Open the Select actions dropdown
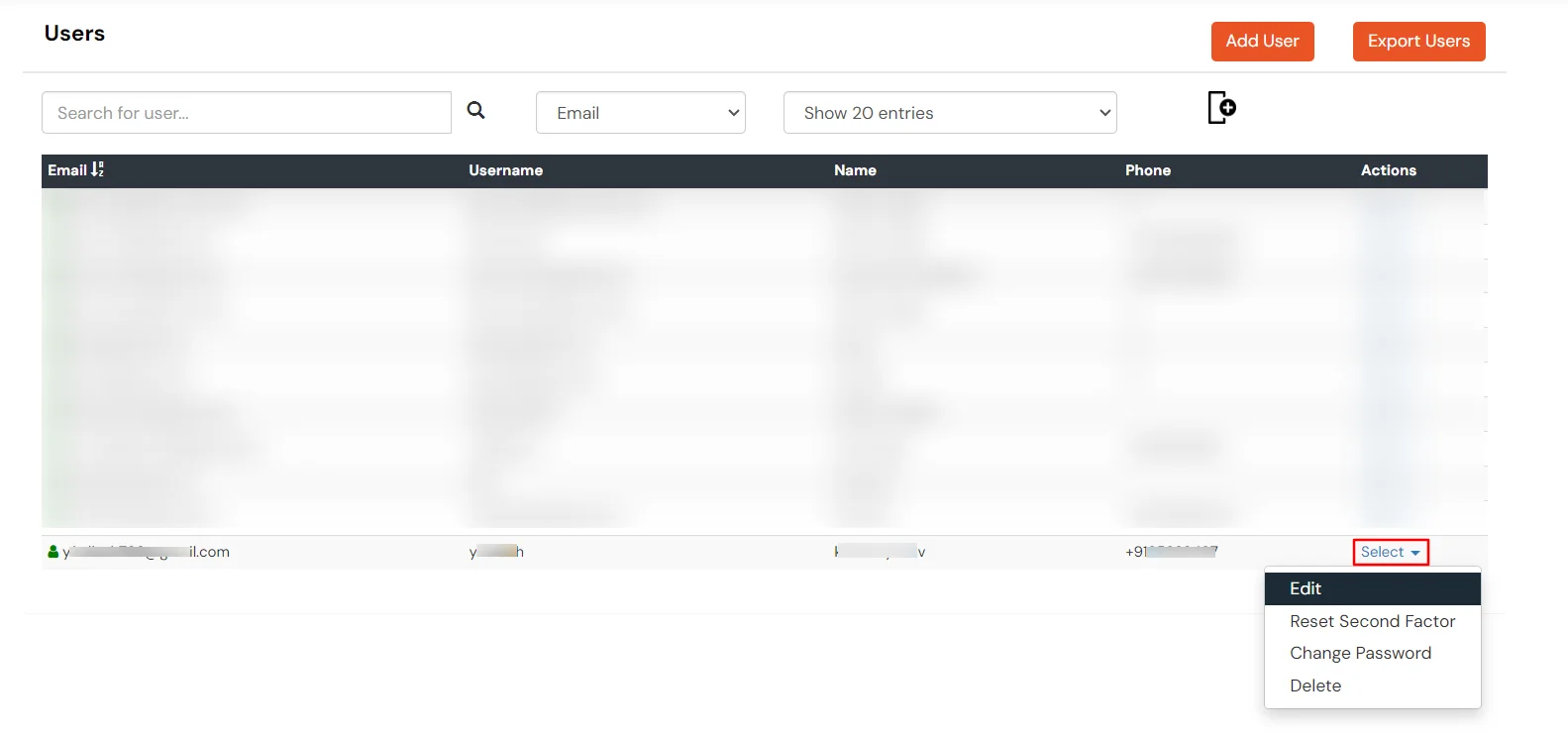The height and width of the screenshot is (738, 1568). click(1391, 552)
